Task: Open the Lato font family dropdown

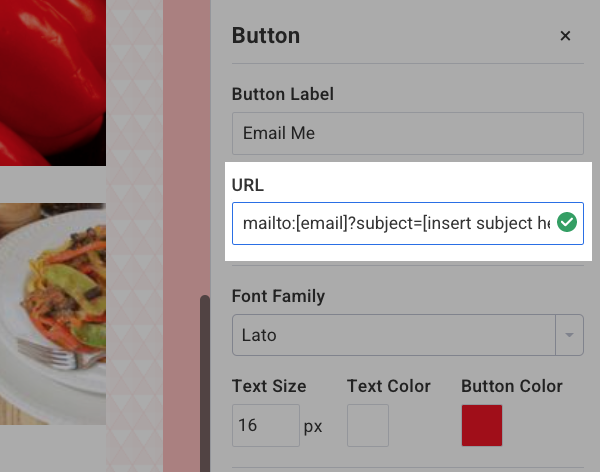Action: [394, 335]
